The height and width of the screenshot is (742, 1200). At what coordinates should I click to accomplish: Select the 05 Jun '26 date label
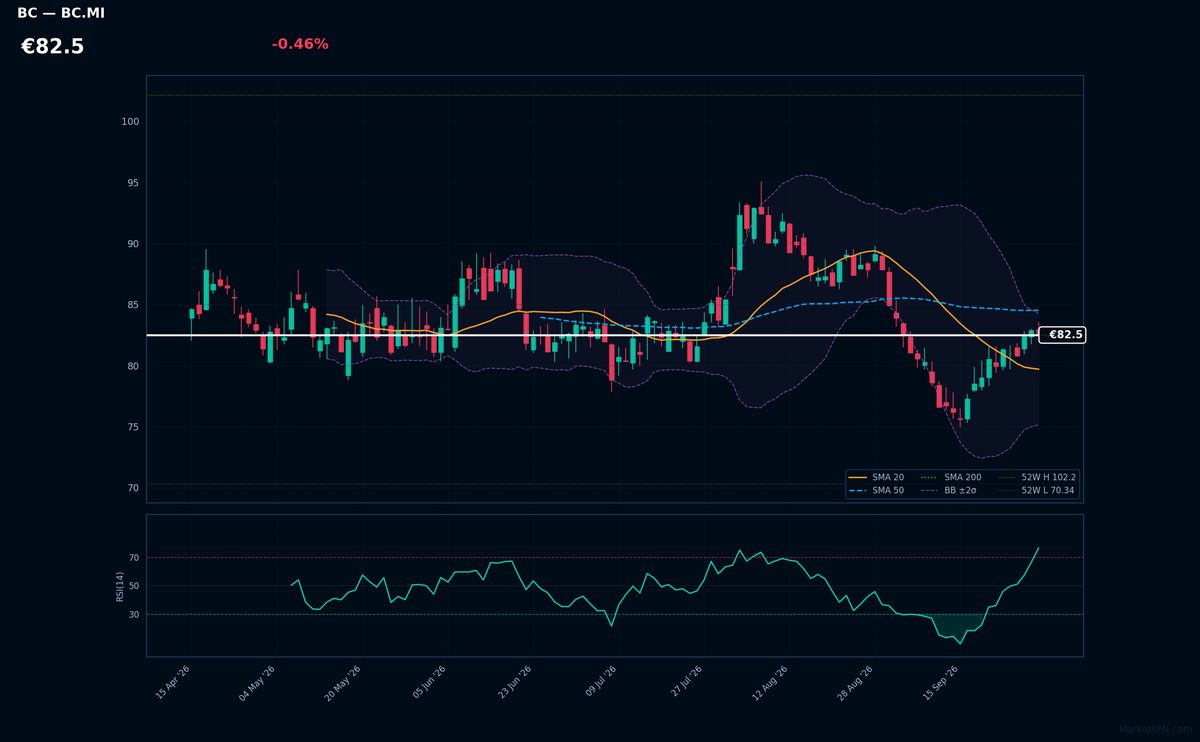(429, 683)
